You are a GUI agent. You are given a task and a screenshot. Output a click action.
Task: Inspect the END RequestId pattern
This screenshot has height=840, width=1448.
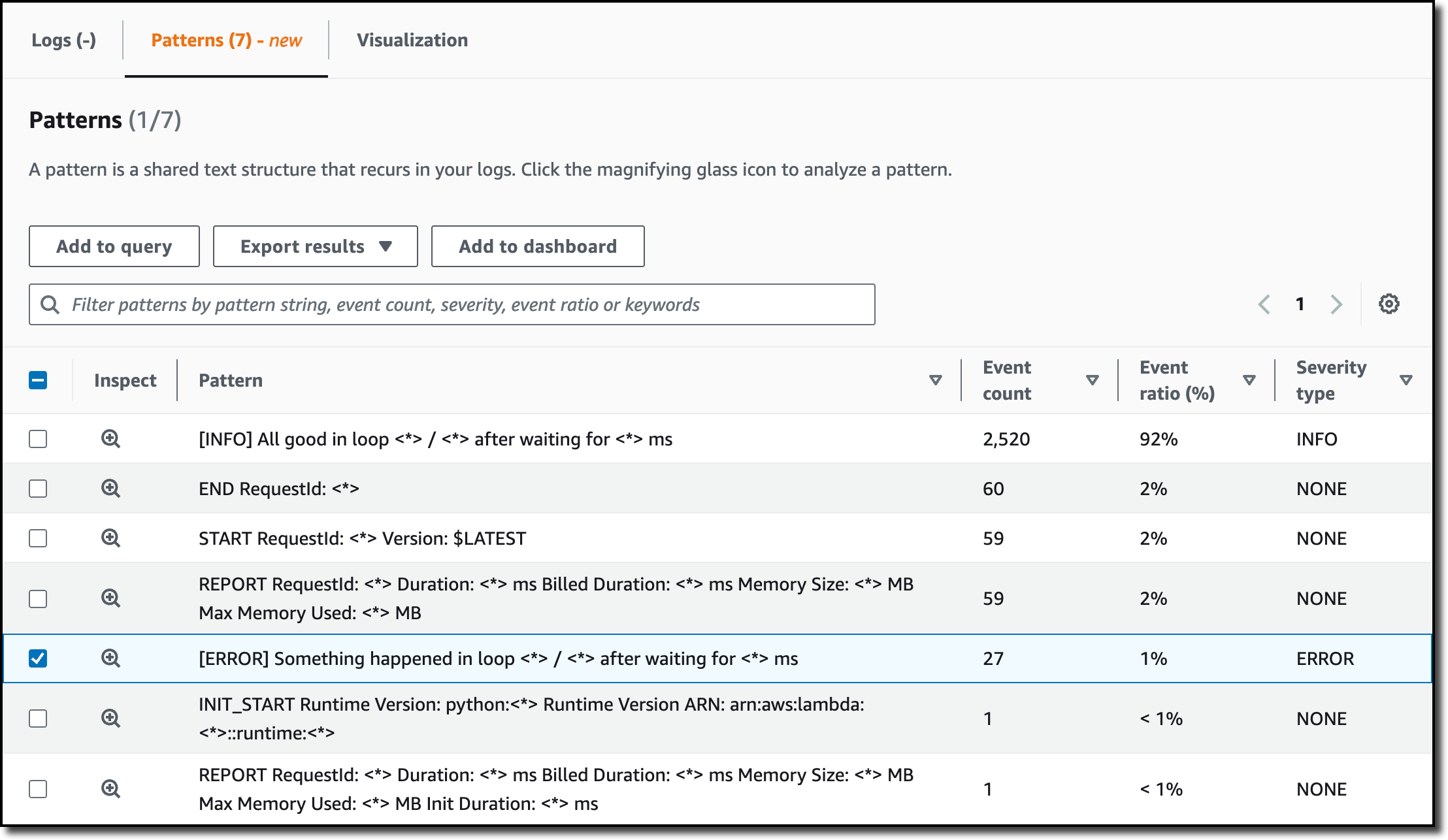pos(110,489)
